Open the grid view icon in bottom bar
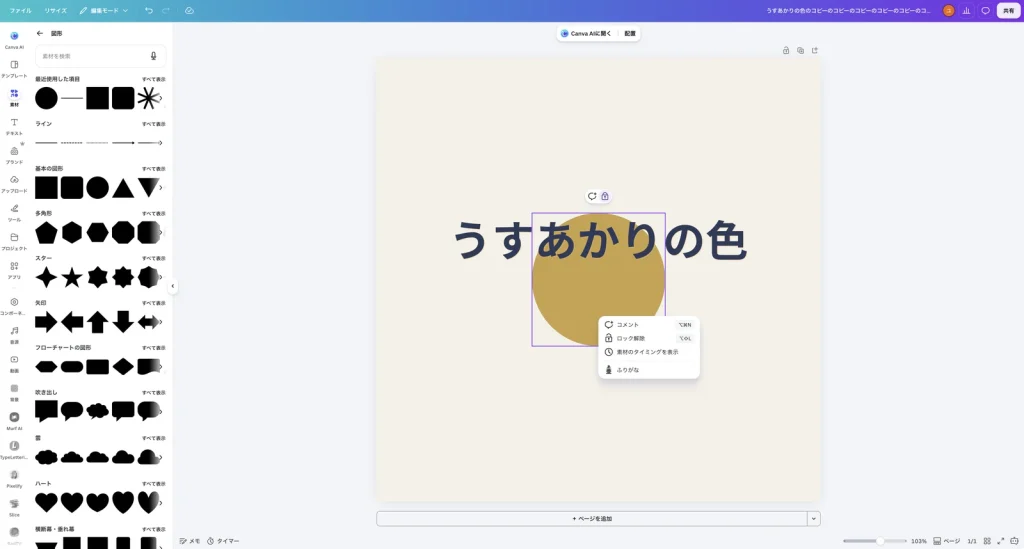Screen dimensions: 1024x549 point(987,541)
